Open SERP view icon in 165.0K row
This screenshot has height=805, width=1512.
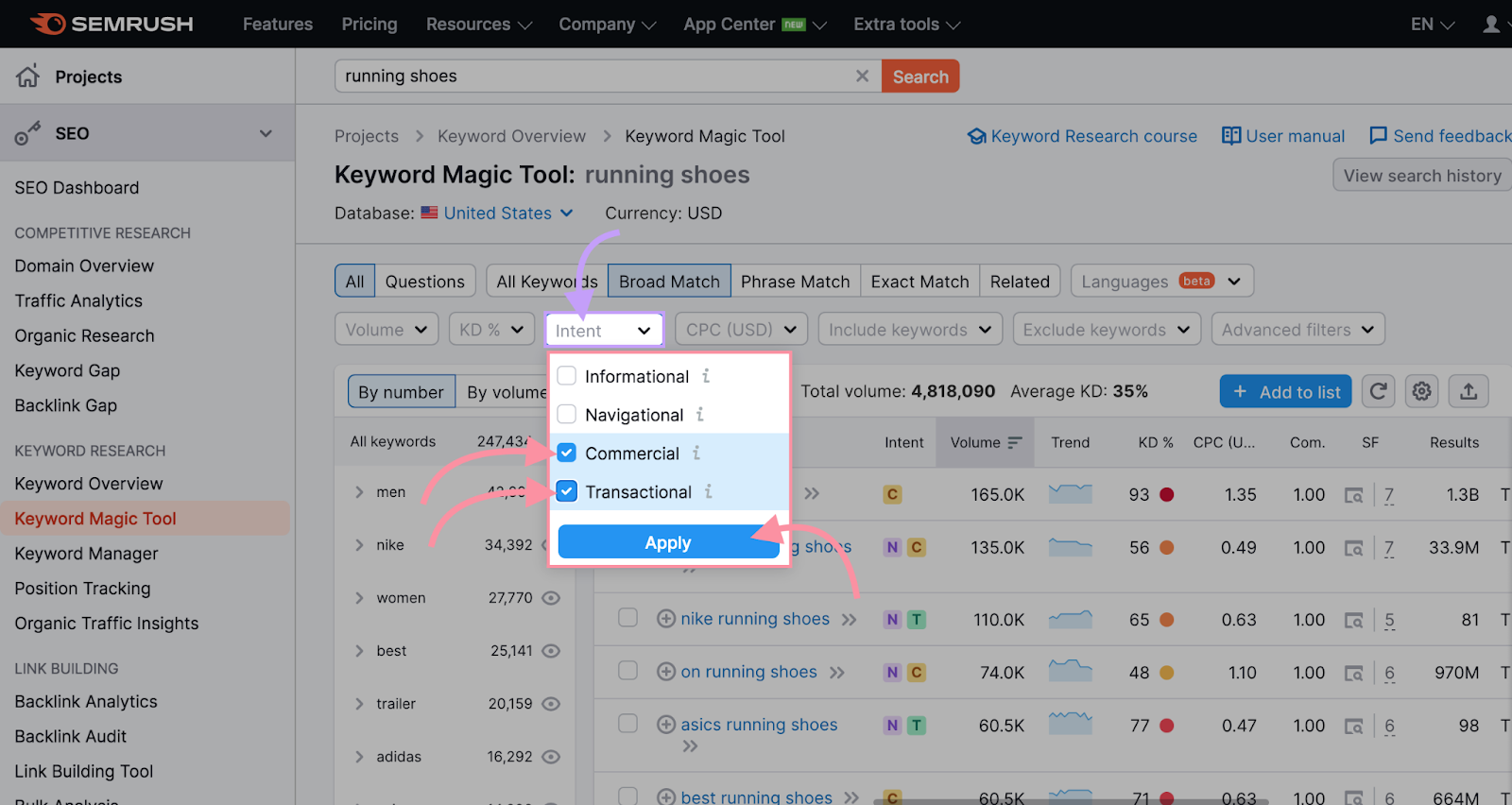(1353, 495)
